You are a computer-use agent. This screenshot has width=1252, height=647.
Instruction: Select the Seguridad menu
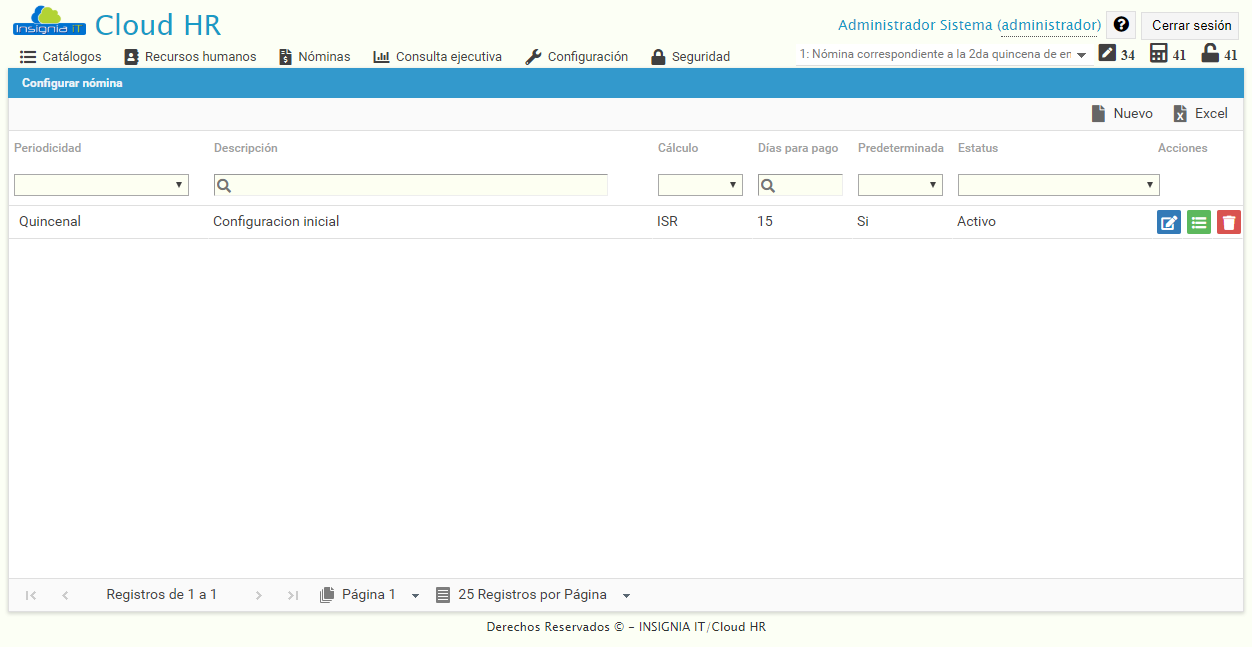690,56
